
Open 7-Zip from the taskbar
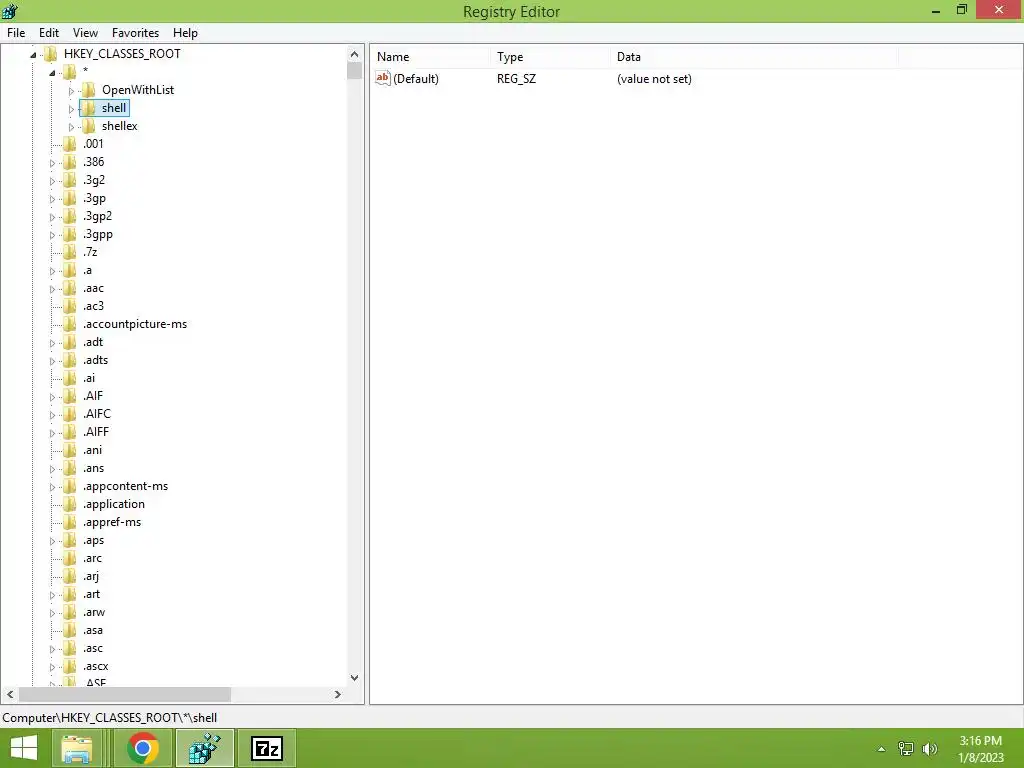click(266, 748)
